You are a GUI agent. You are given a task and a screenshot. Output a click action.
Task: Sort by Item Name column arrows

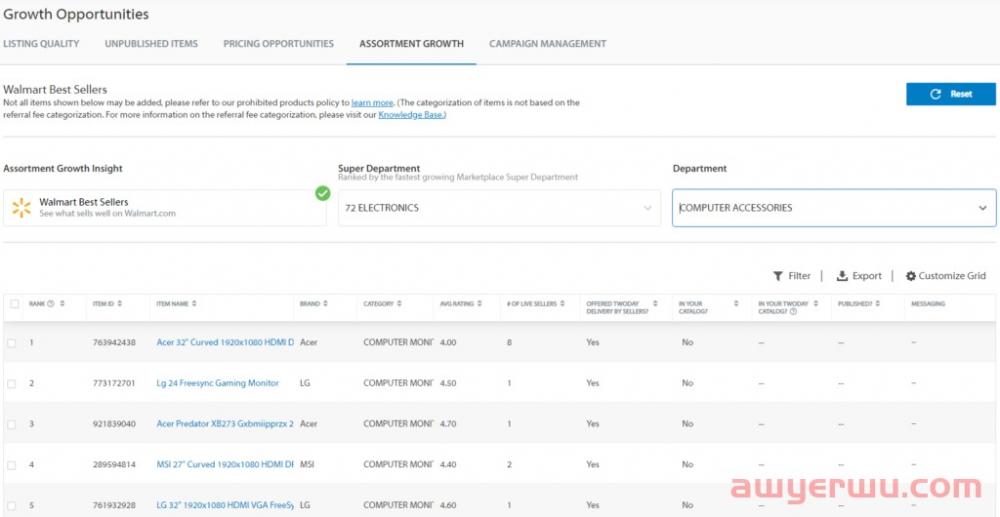(x=194, y=304)
